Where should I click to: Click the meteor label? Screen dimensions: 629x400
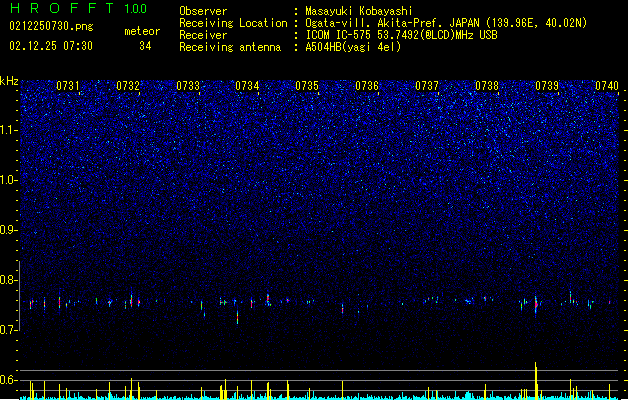[142, 31]
